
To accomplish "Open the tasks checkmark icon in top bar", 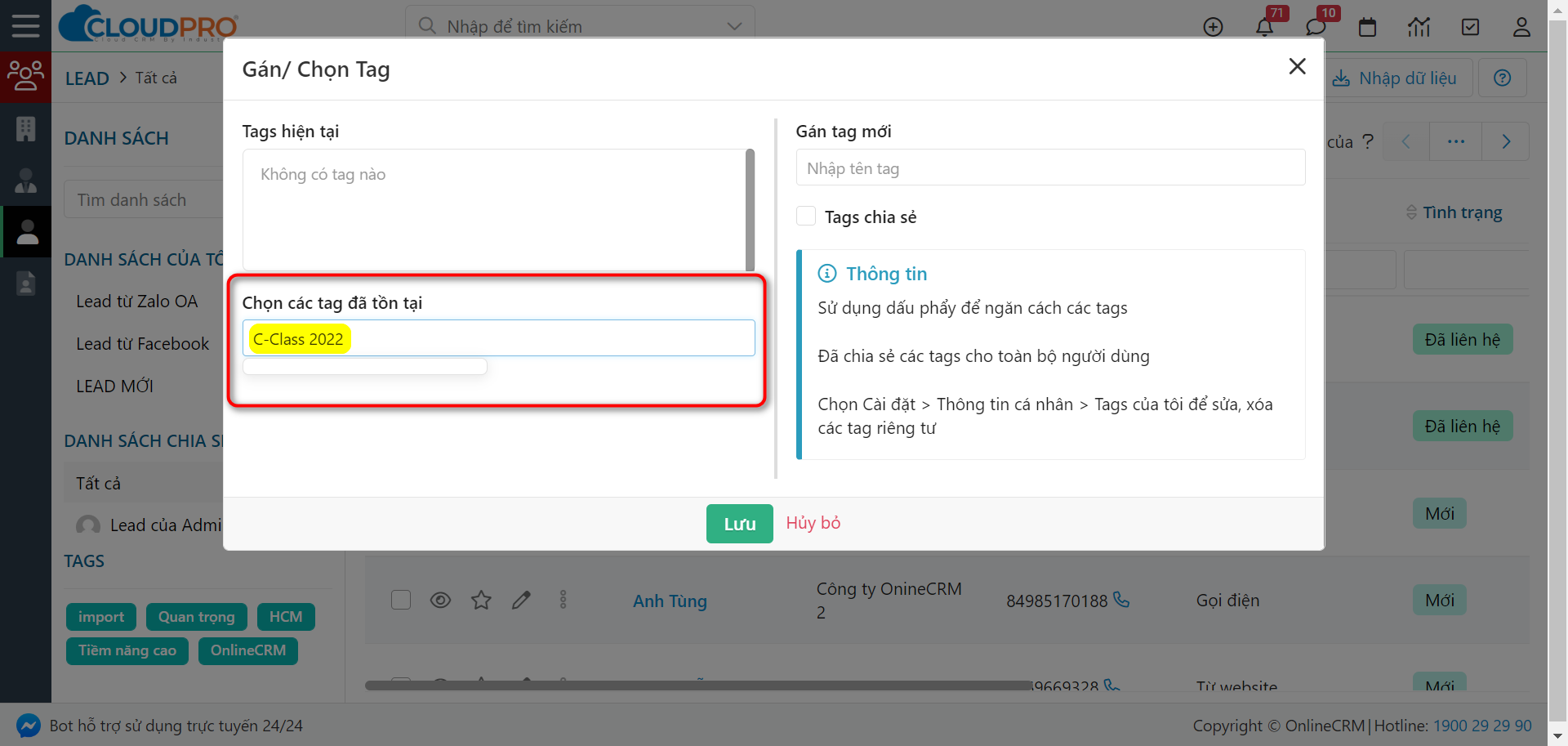I will click(1470, 27).
